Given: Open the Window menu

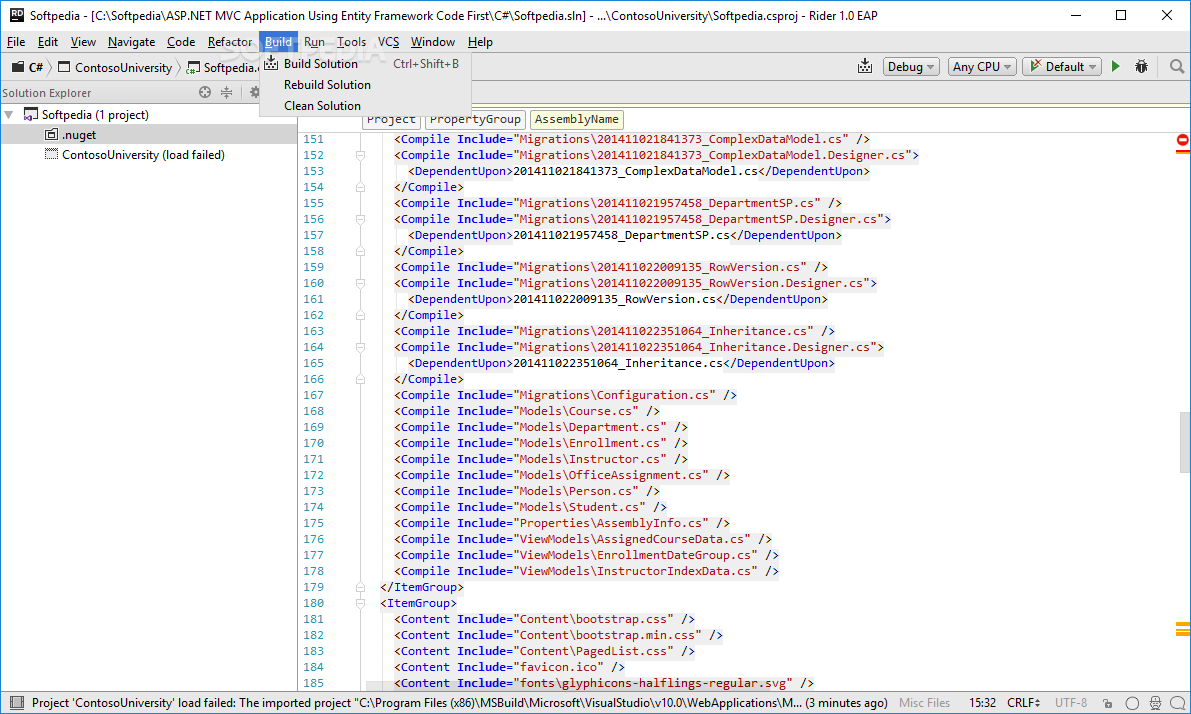Looking at the screenshot, I should (433, 42).
